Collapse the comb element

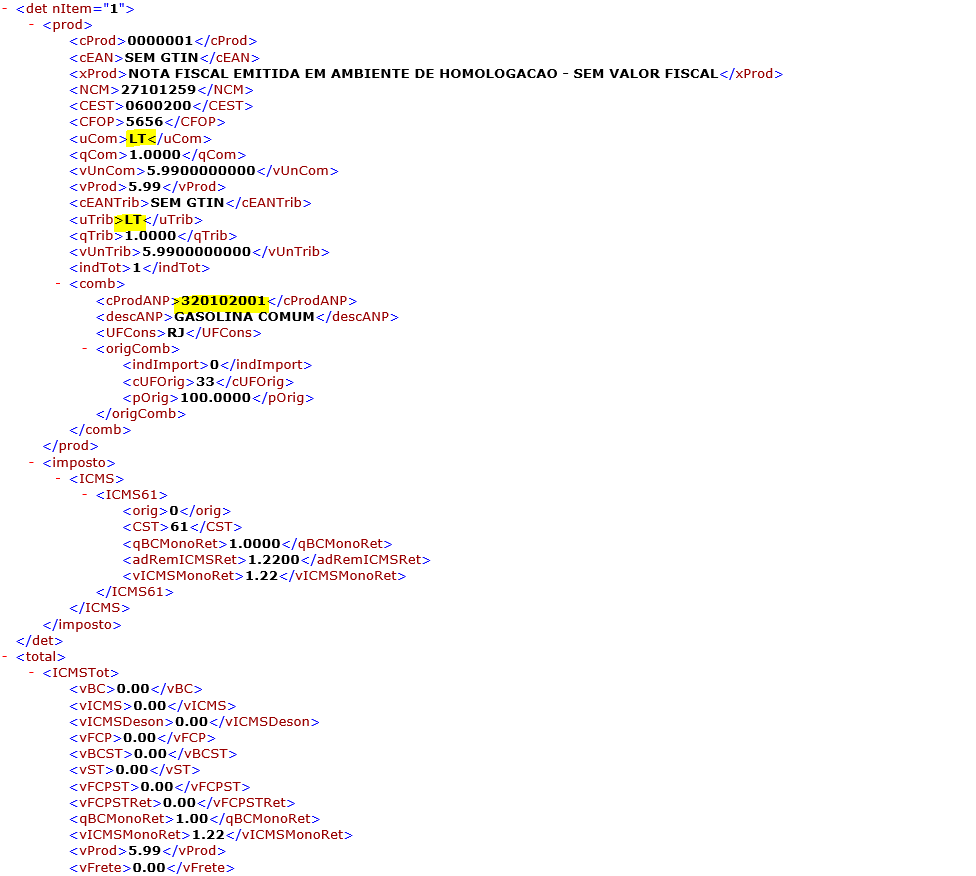click(59, 284)
